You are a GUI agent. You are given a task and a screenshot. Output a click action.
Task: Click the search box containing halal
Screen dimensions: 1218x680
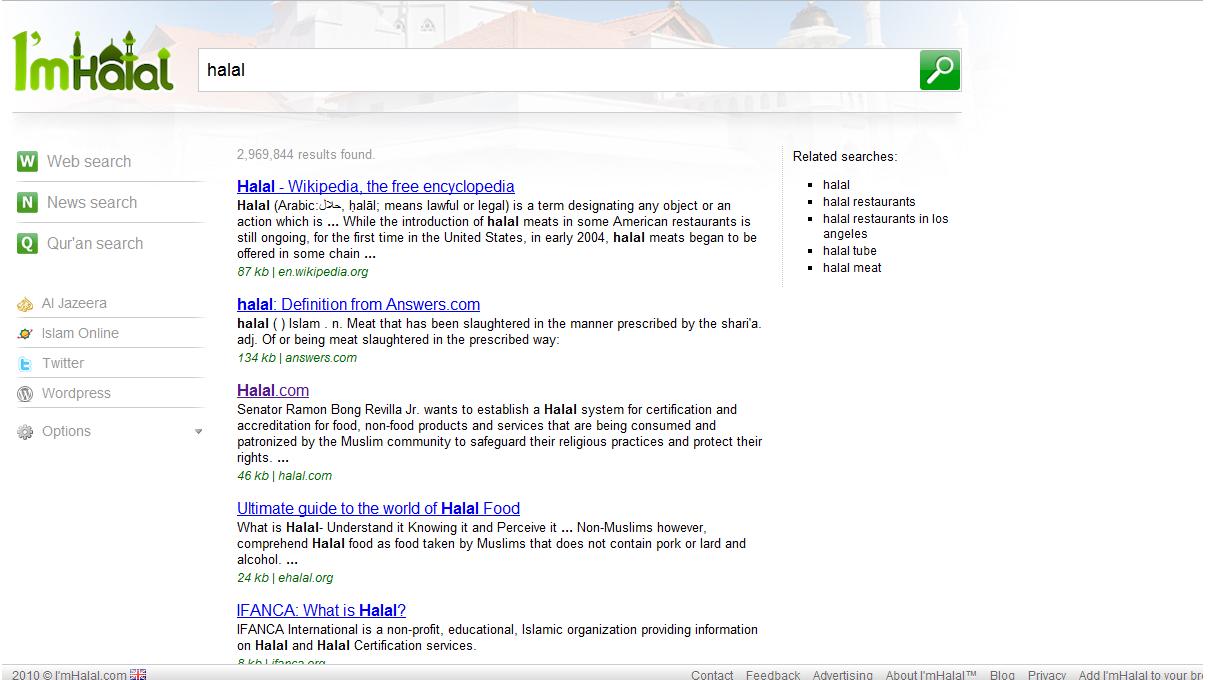pyautogui.click(x=559, y=70)
